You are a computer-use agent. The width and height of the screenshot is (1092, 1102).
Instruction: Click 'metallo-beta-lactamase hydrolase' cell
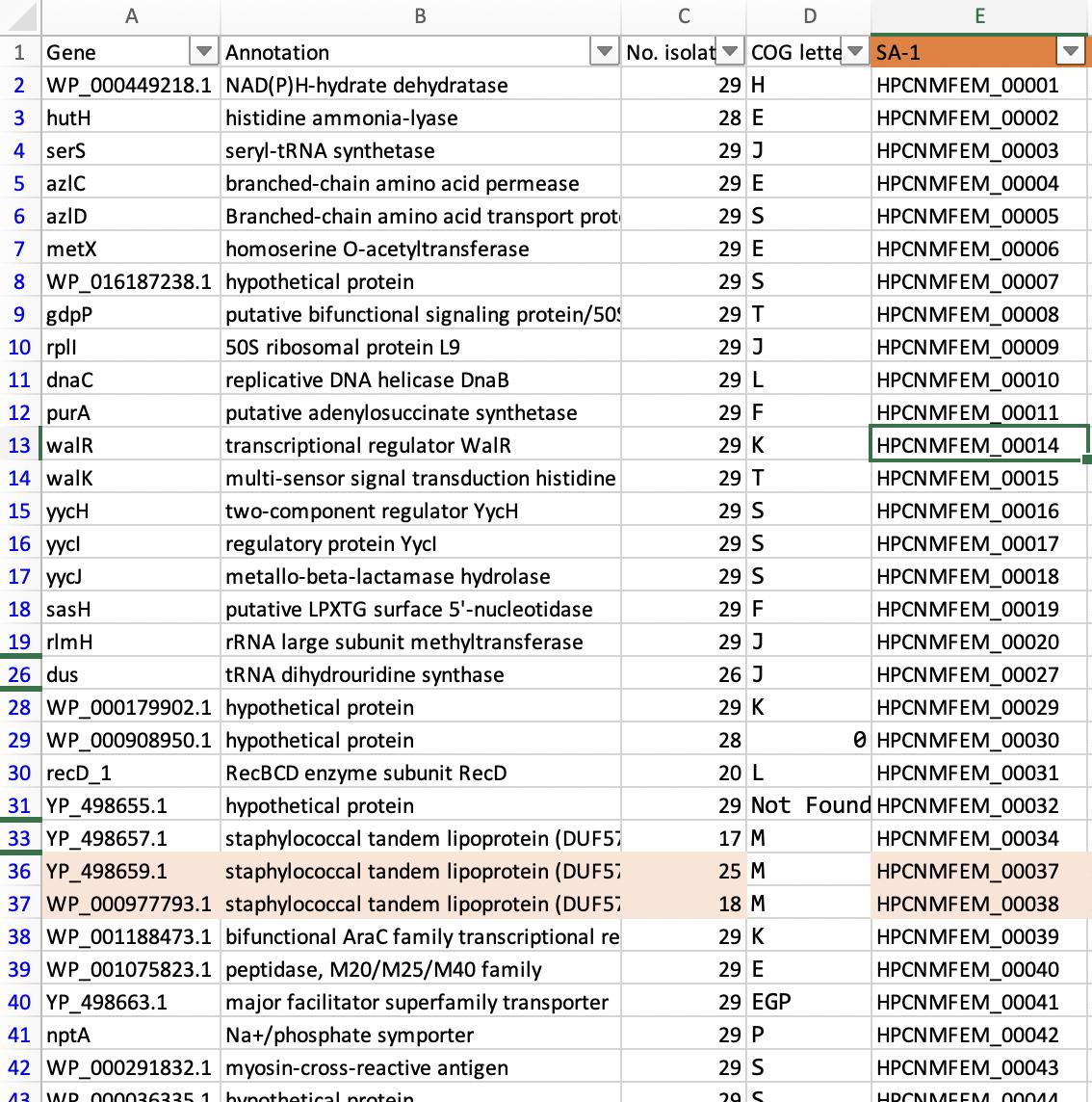(421, 576)
